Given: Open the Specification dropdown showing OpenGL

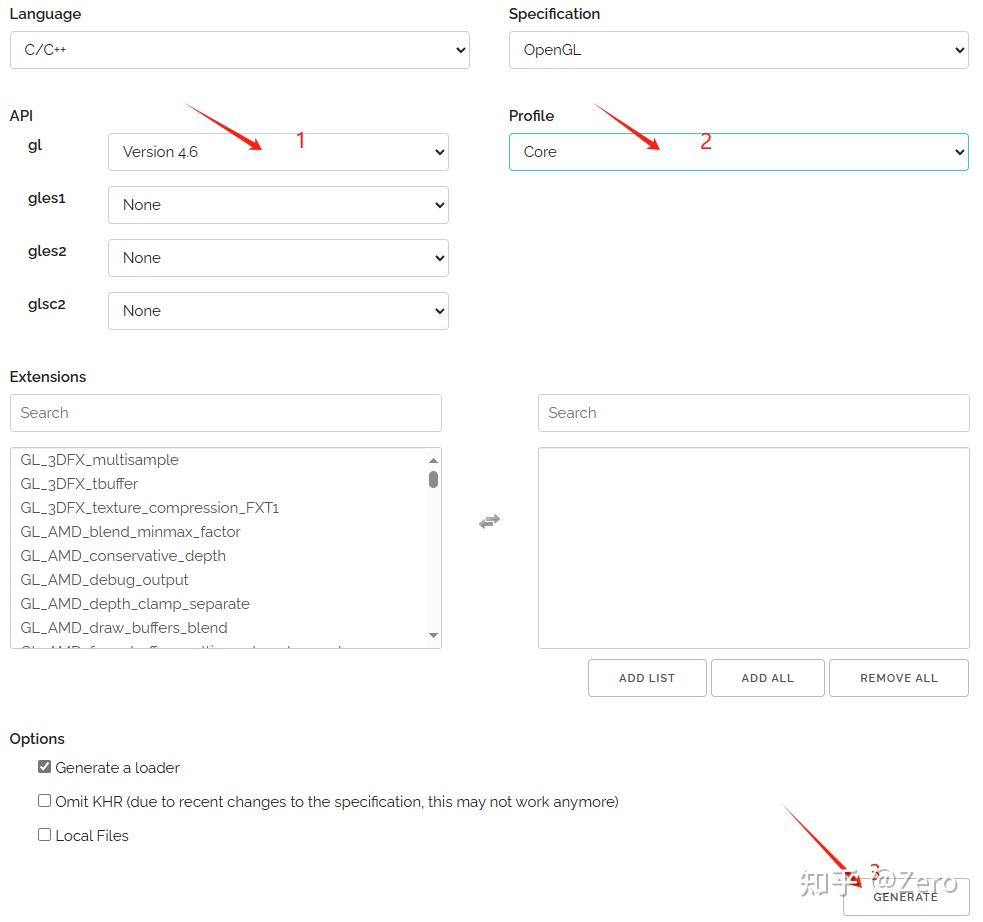Looking at the screenshot, I should 738,49.
